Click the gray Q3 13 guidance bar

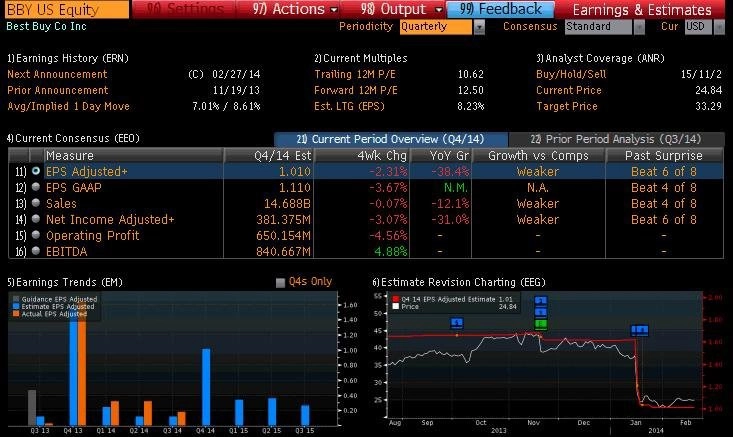tap(32, 408)
